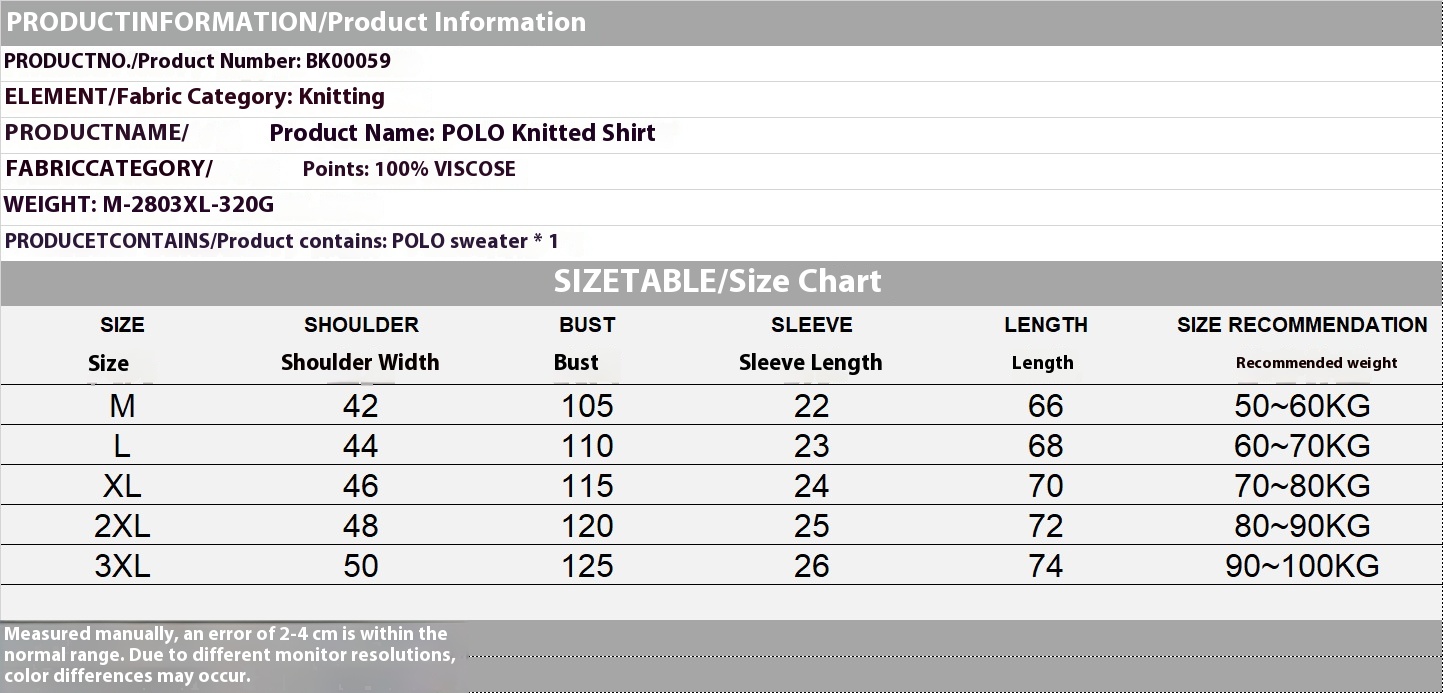Click the SIZE RECOMMENDATION column header
The height and width of the screenshot is (693, 1443).
(x=1302, y=325)
